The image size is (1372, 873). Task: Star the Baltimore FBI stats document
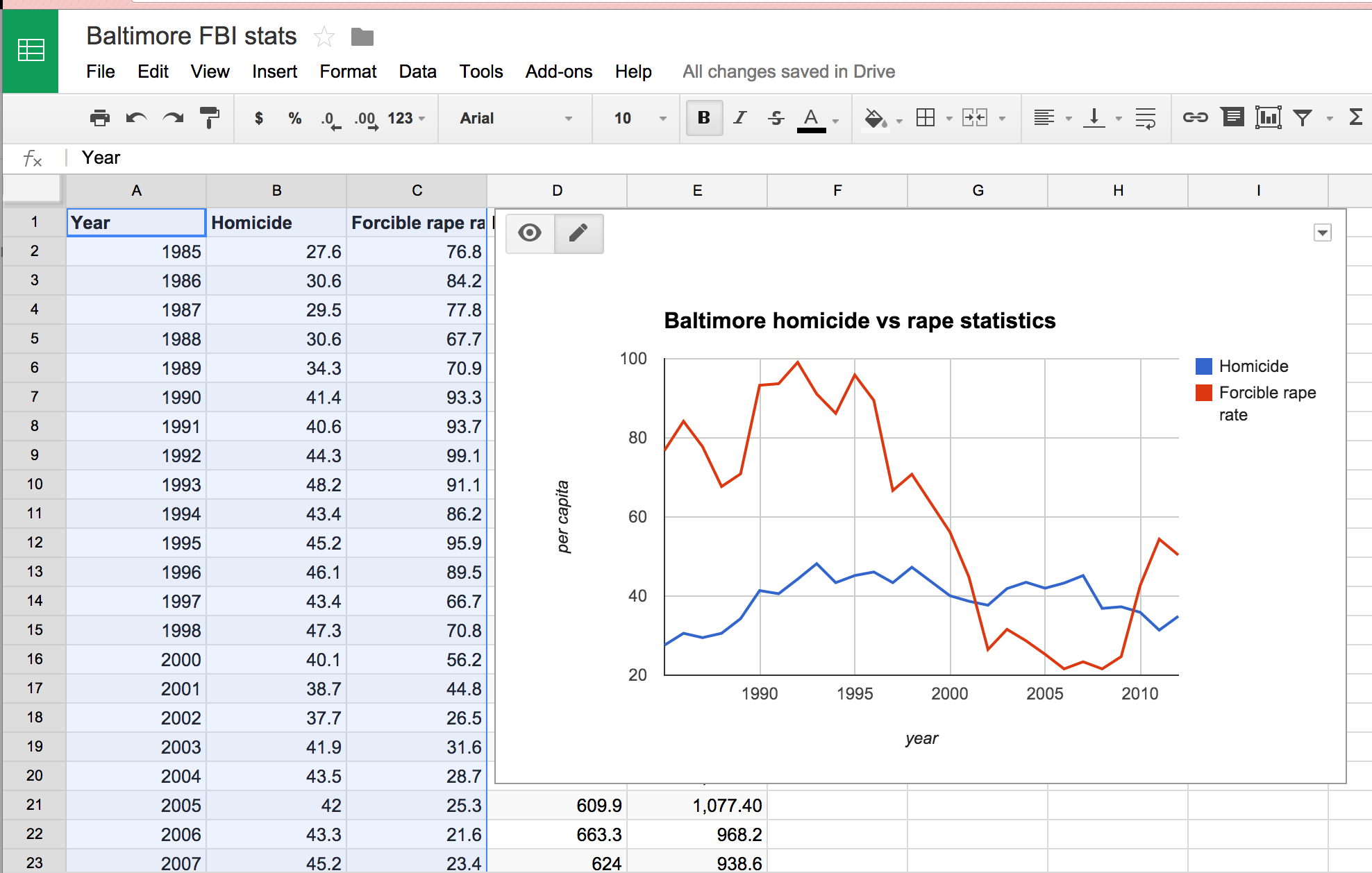(x=324, y=37)
